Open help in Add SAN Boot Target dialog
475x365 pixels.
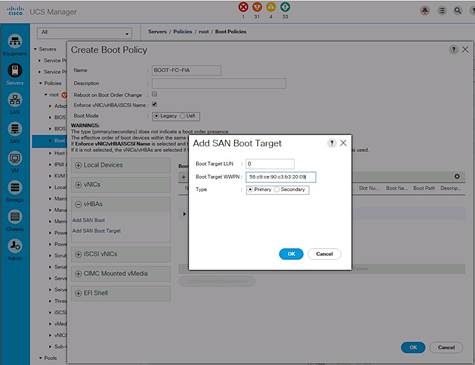click(332, 143)
